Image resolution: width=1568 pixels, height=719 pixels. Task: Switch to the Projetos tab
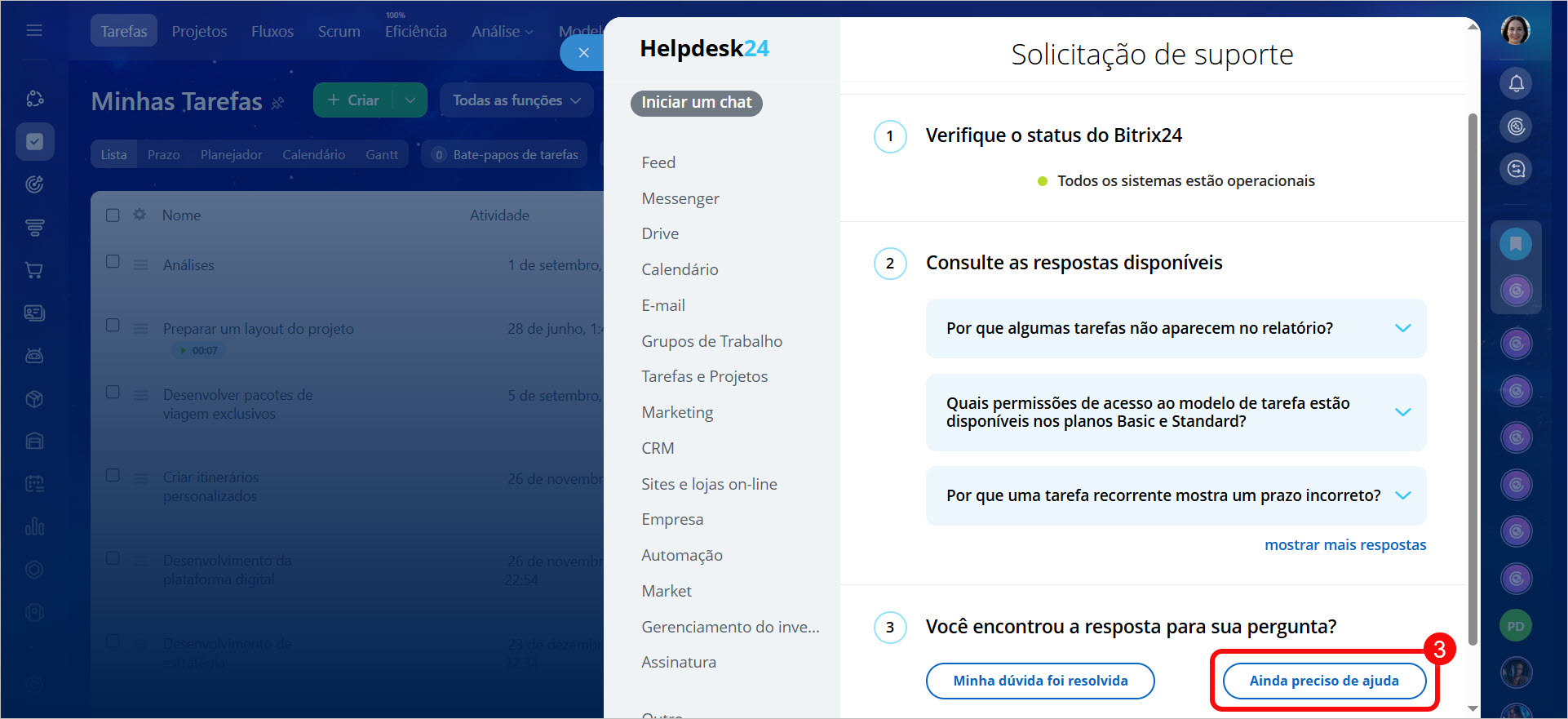(199, 31)
